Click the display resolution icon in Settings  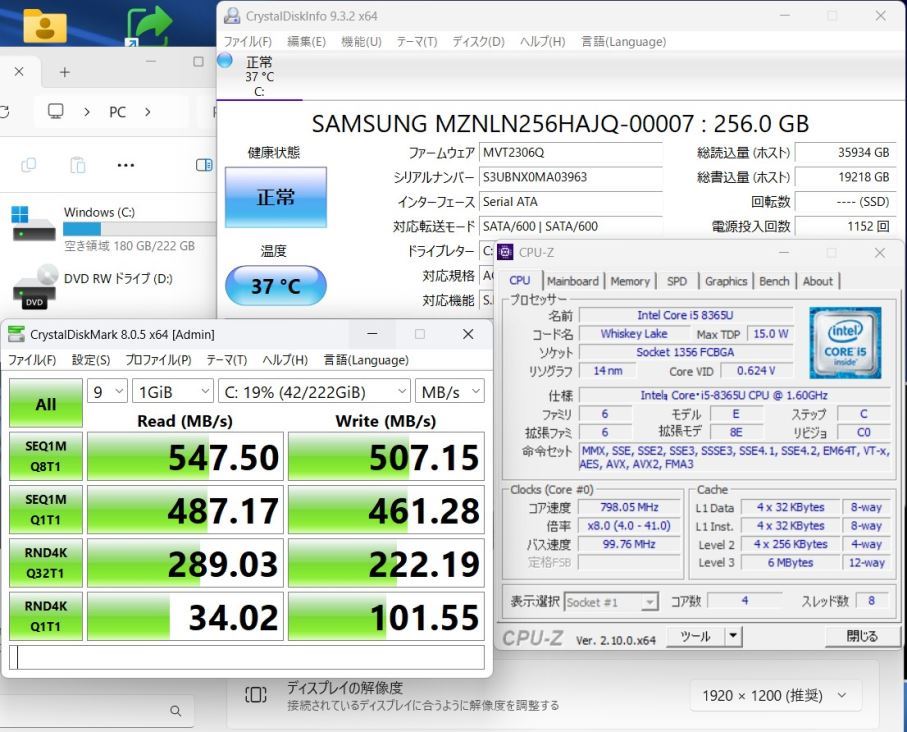tap(256, 694)
